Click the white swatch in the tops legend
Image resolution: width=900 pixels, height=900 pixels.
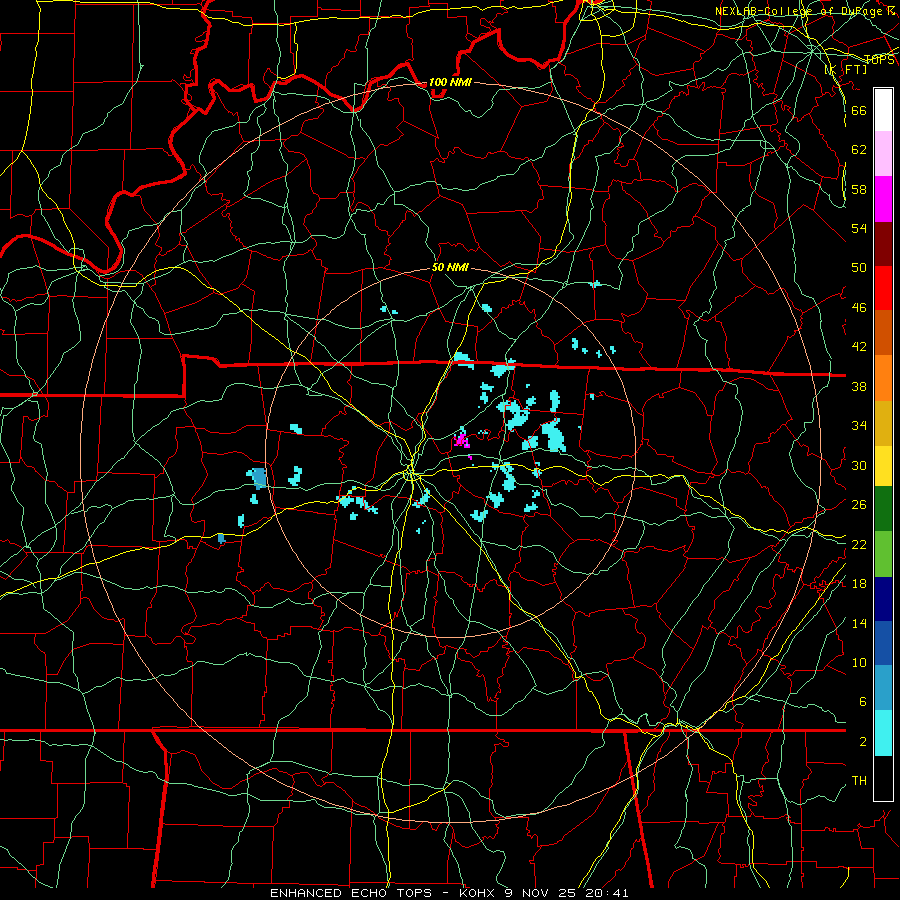click(x=883, y=110)
